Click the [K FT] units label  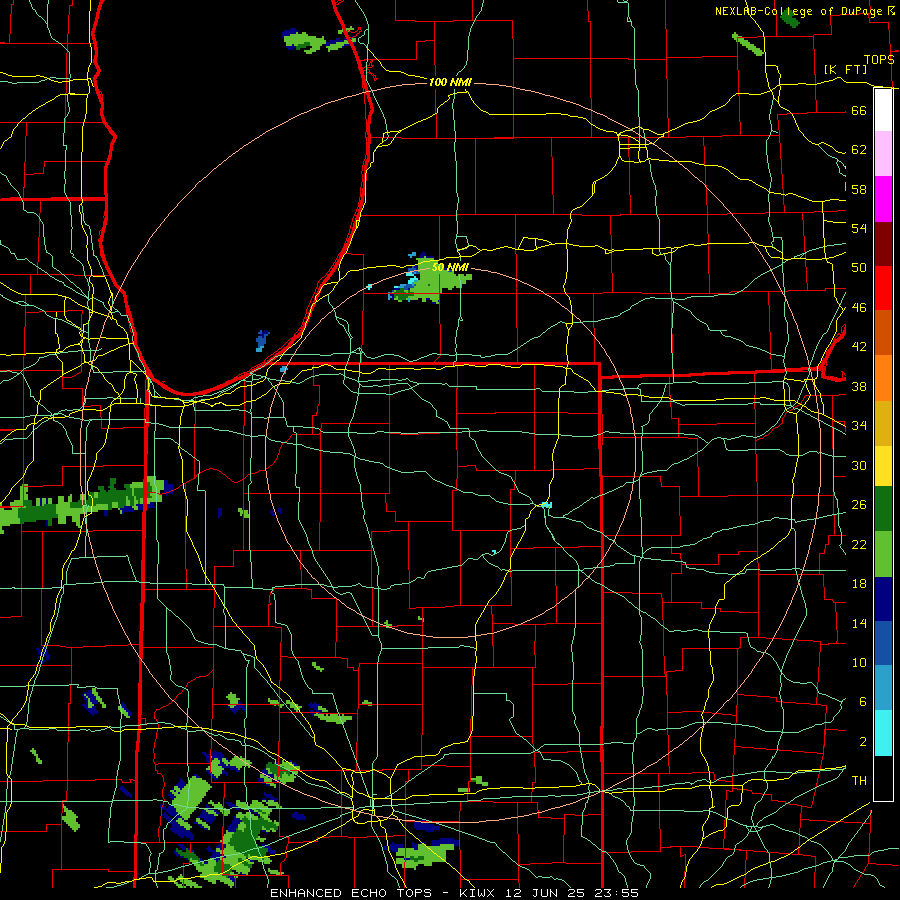click(845, 69)
